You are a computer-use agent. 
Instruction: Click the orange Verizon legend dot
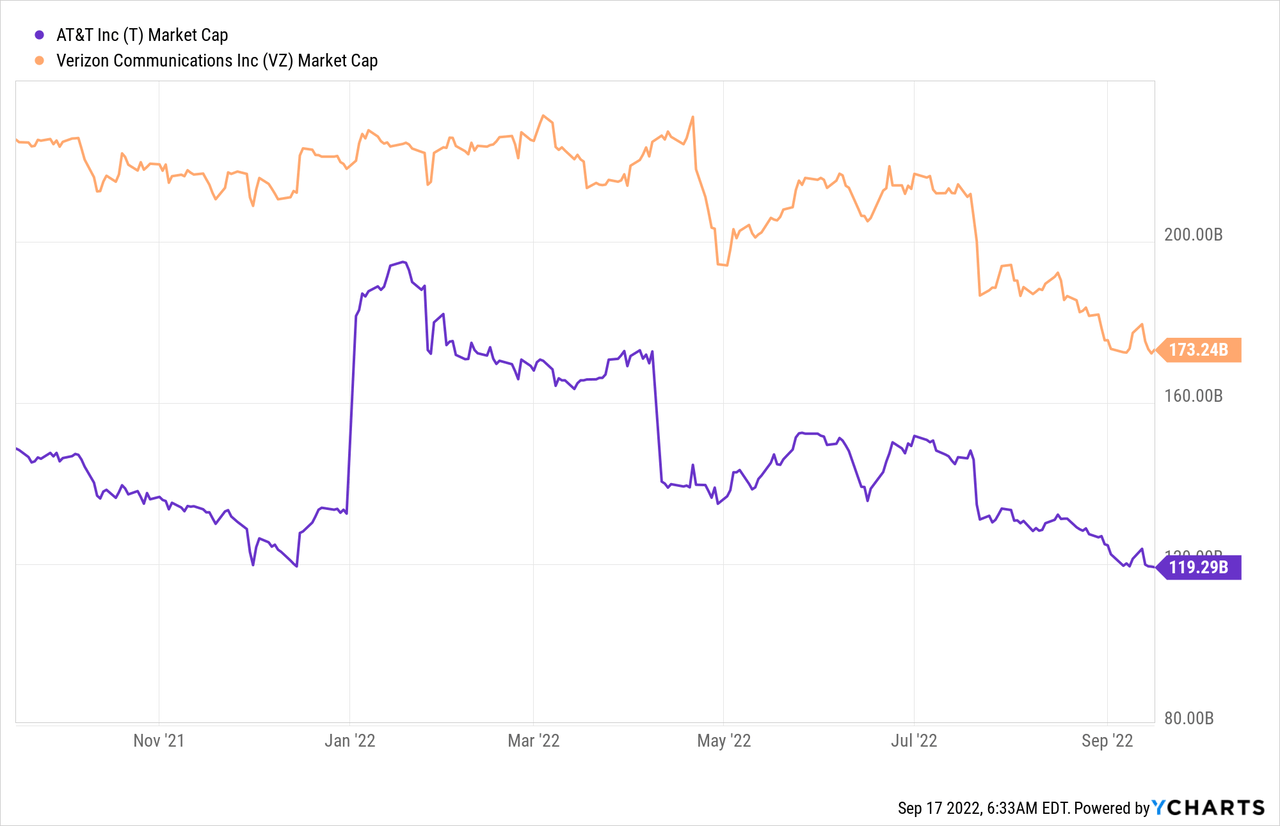coord(23,61)
